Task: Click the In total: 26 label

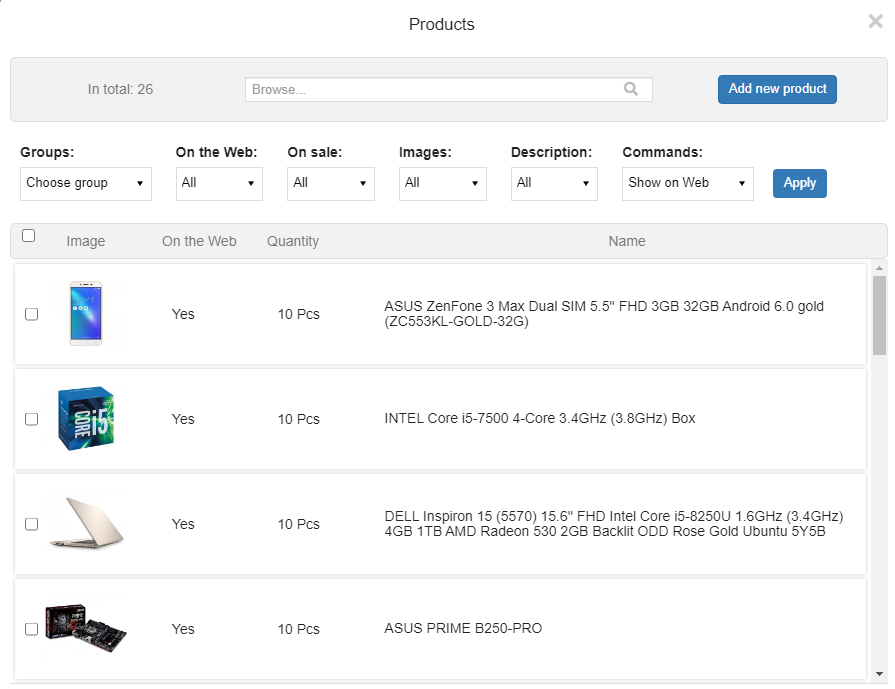Action: [x=120, y=89]
